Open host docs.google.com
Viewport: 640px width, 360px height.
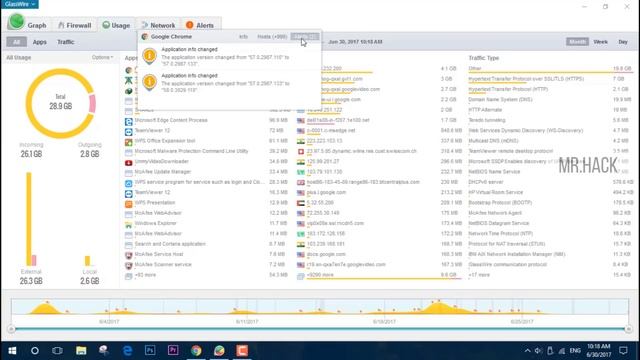pyautogui.click(x=326, y=254)
